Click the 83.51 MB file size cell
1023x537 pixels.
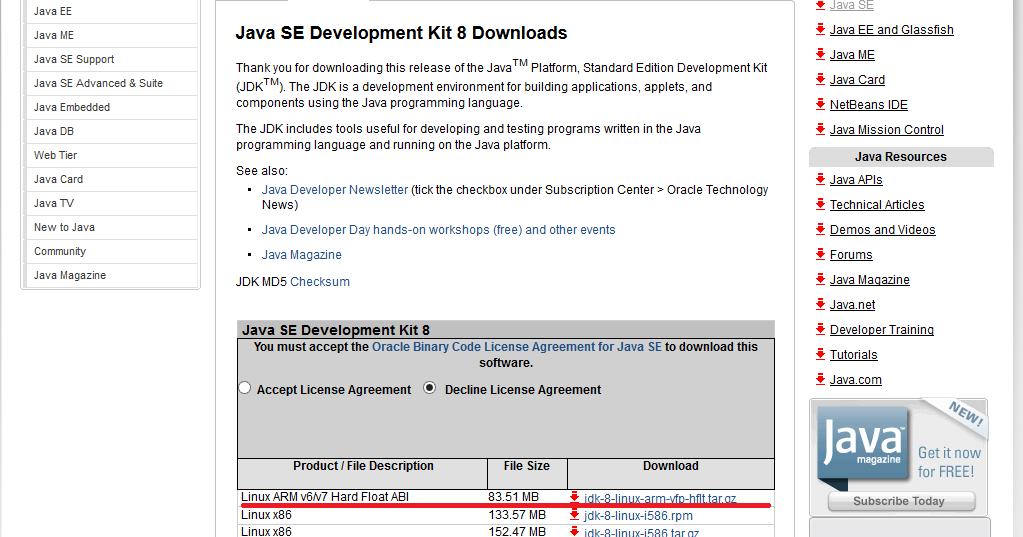tap(513, 497)
